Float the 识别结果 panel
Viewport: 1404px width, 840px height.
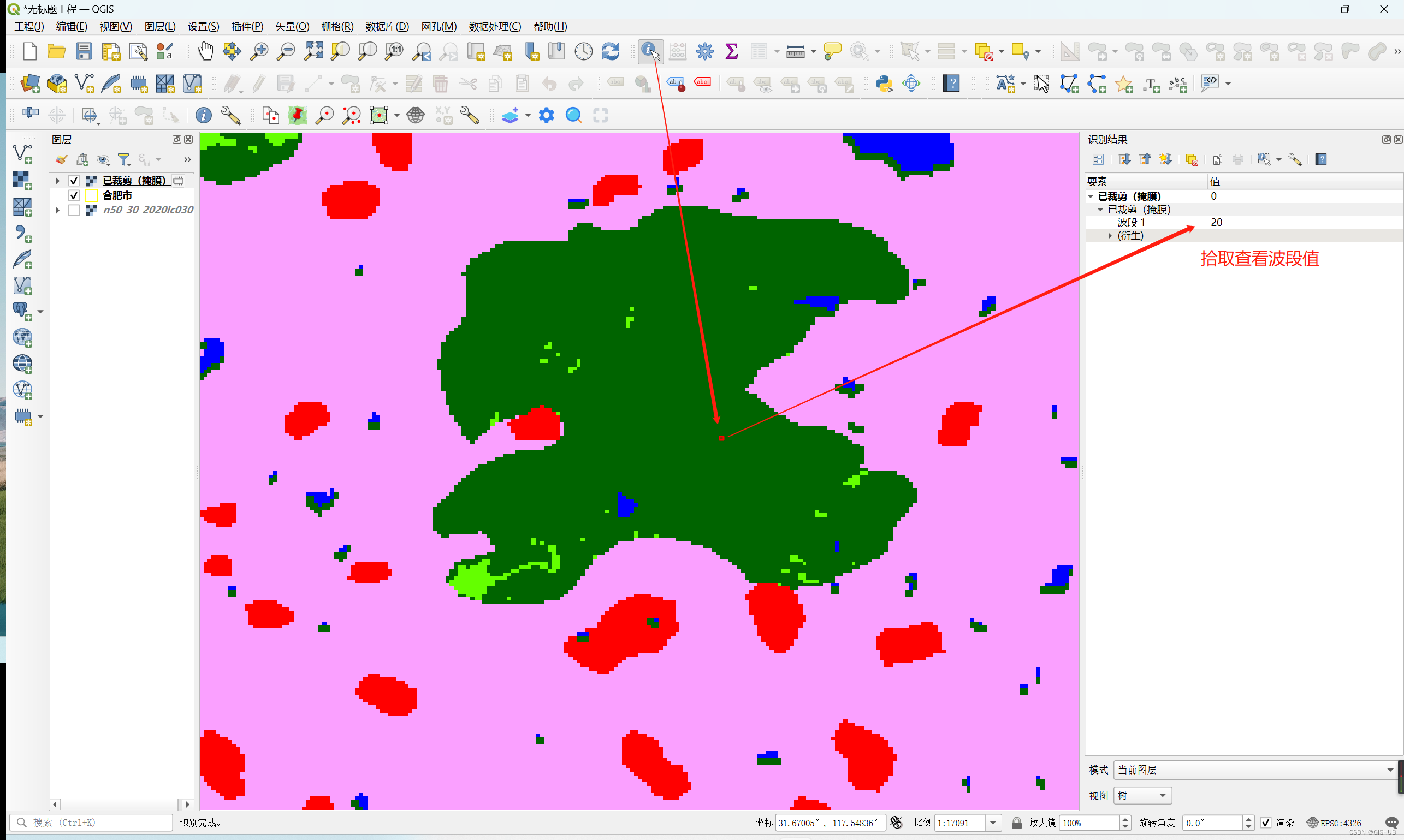point(1385,139)
